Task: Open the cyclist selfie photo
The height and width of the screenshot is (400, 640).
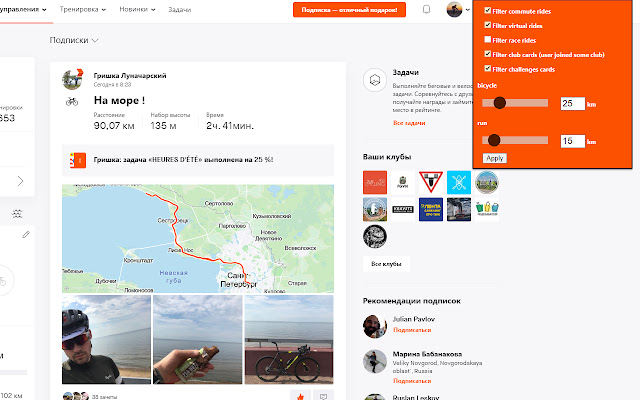Action: coord(106,340)
